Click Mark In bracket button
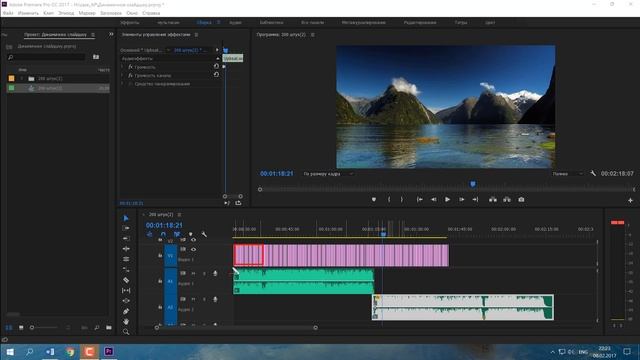640x360 pixels. 389,200
